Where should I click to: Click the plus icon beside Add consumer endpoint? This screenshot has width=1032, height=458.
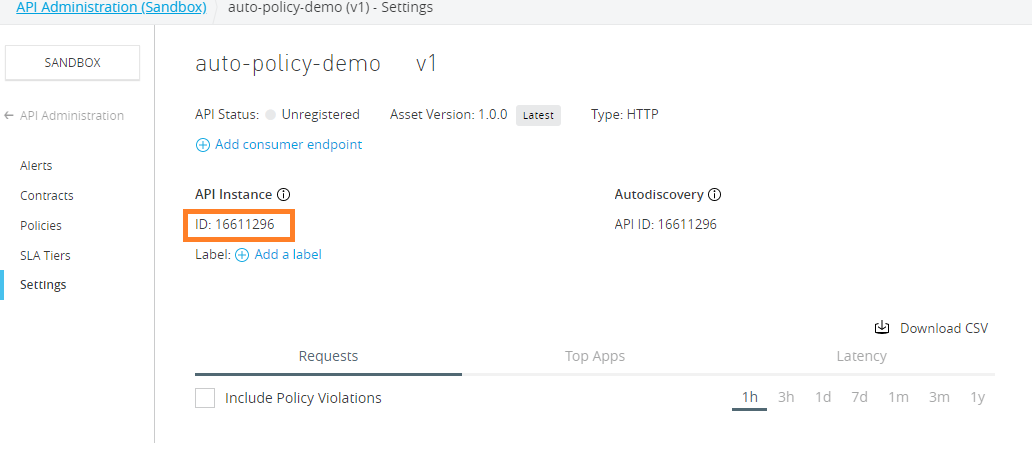point(203,145)
